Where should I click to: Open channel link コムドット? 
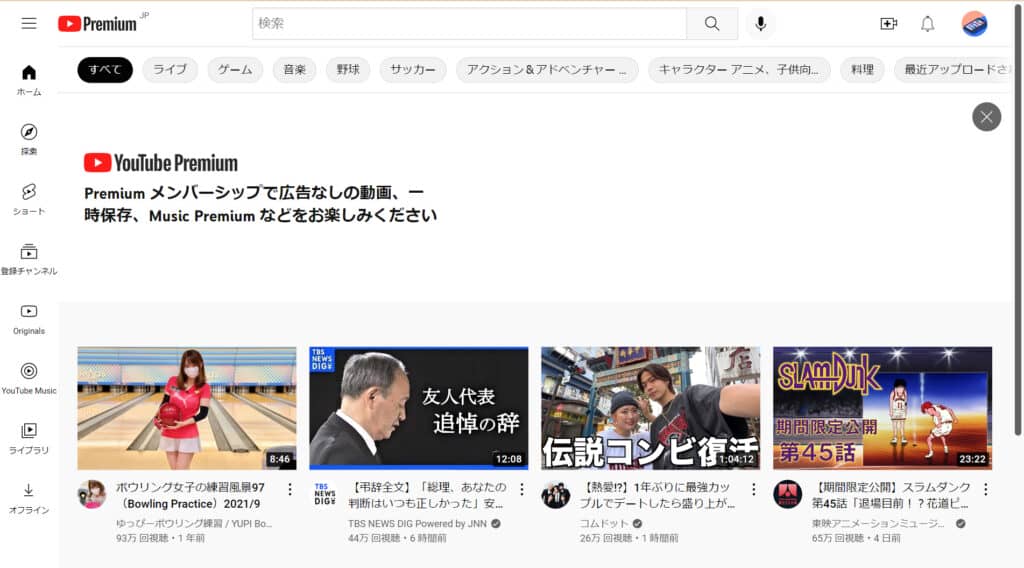[604, 524]
